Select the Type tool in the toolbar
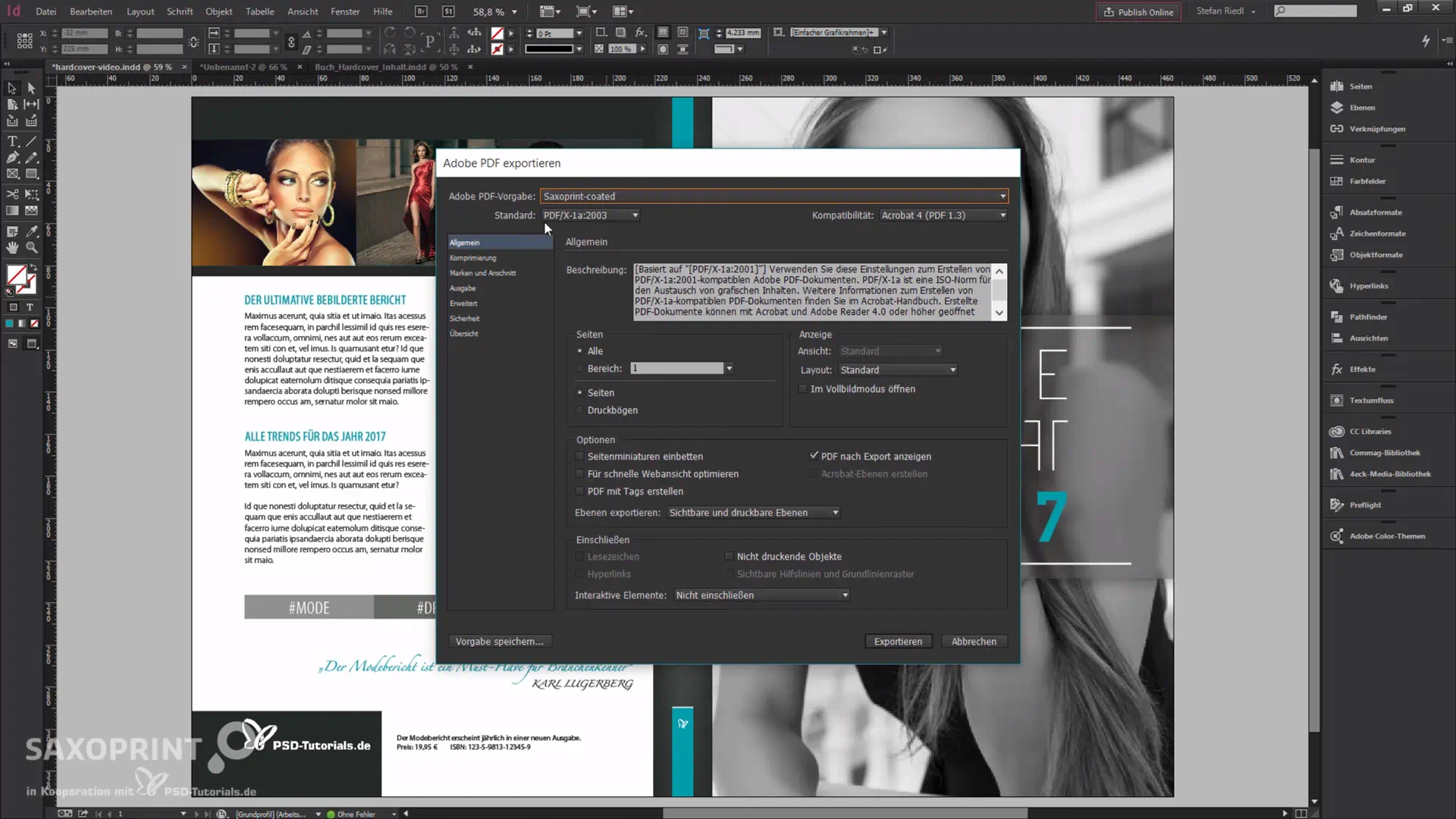The width and height of the screenshot is (1456, 819). pos(11,141)
